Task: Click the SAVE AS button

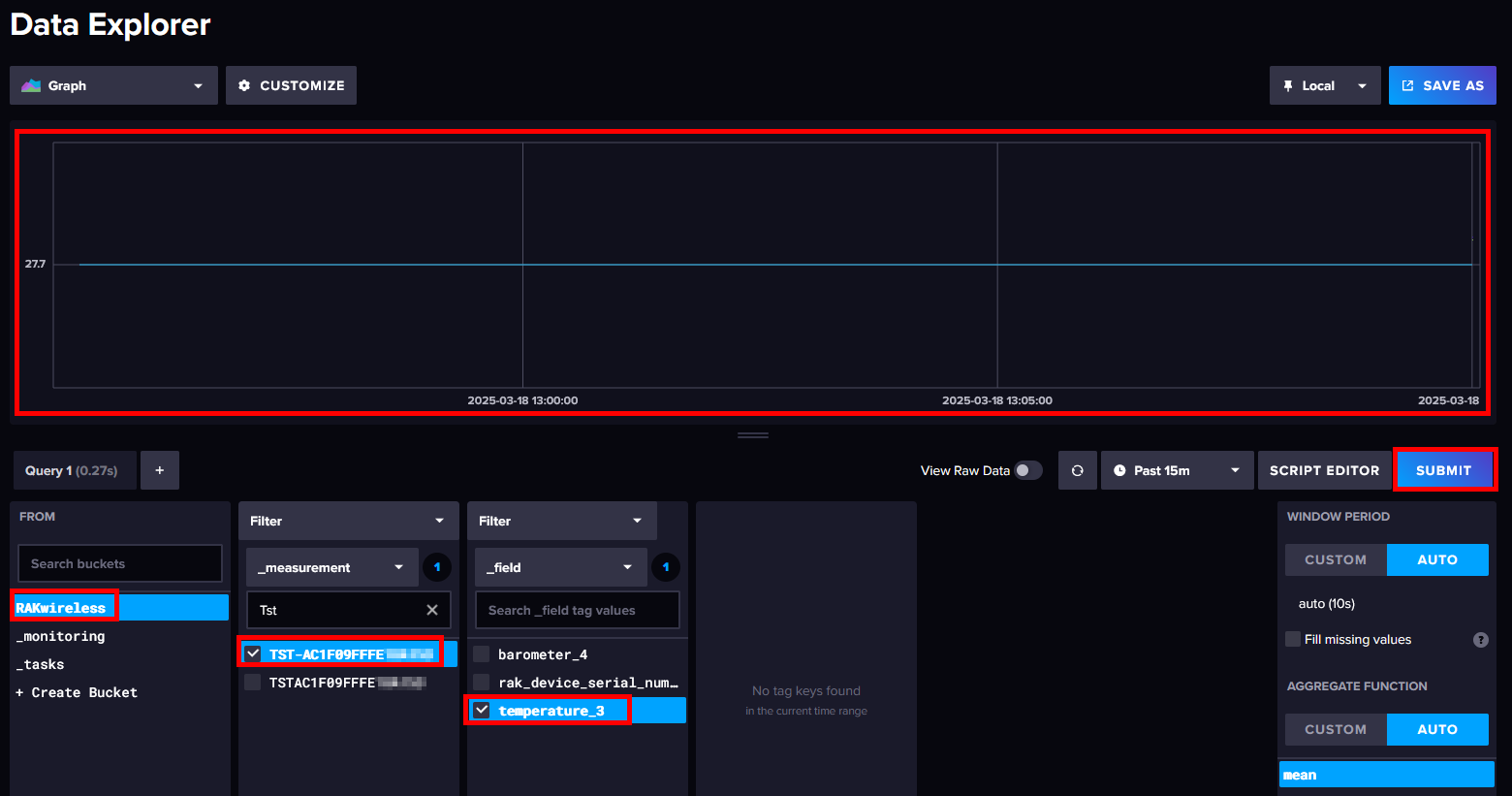Action: (x=1442, y=85)
